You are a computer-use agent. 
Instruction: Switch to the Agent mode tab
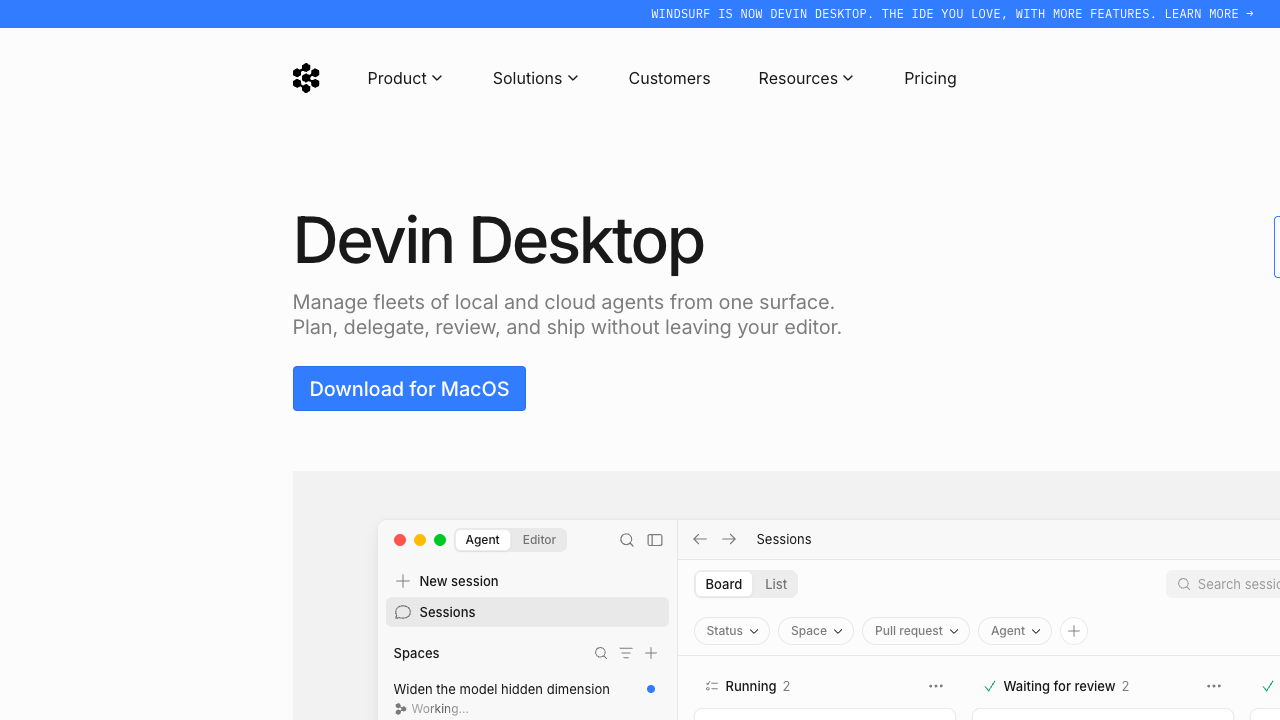pos(482,540)
